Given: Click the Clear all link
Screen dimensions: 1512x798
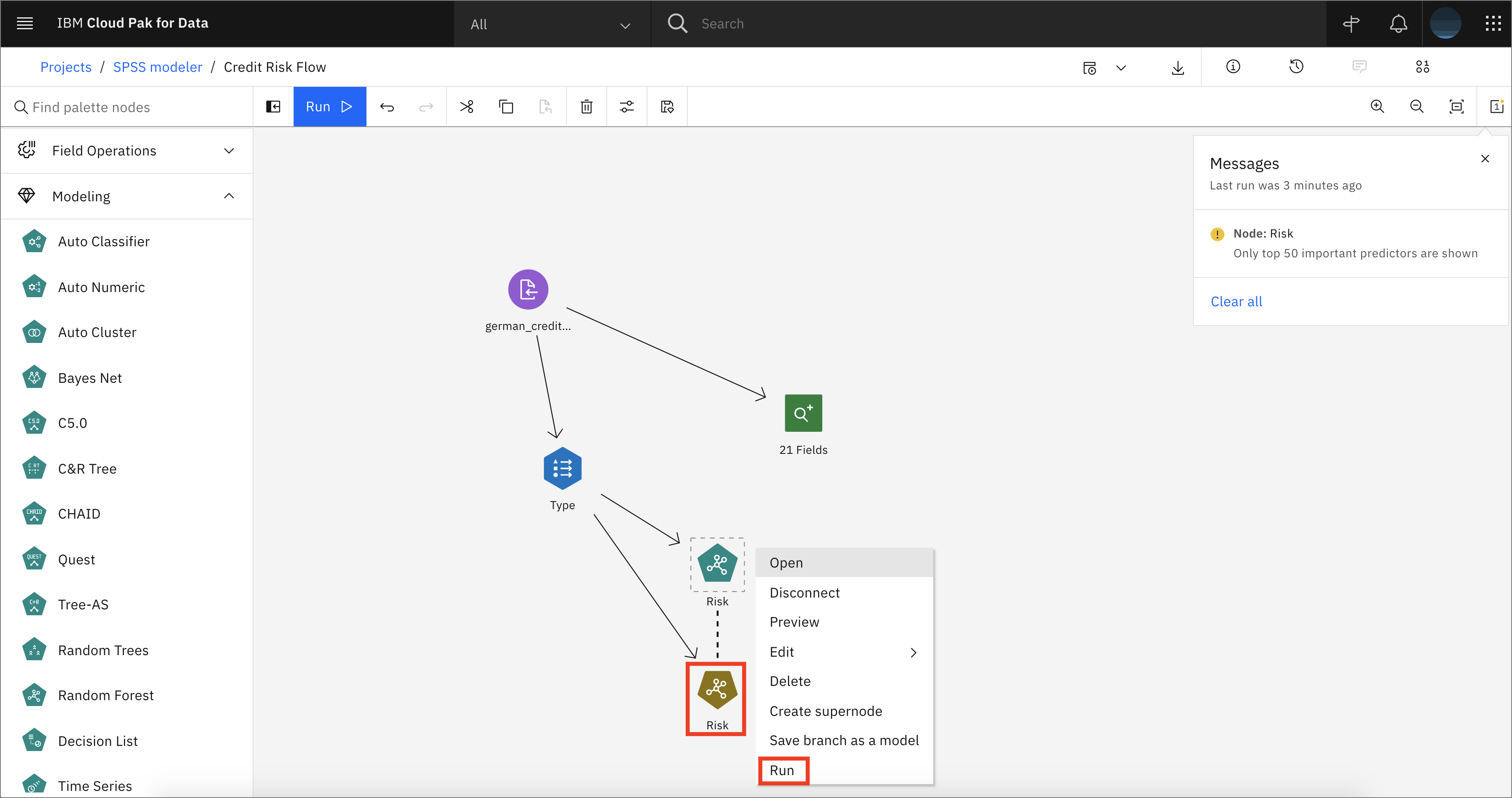Looking at the screenshot, I should click(x=1236, y=302).
